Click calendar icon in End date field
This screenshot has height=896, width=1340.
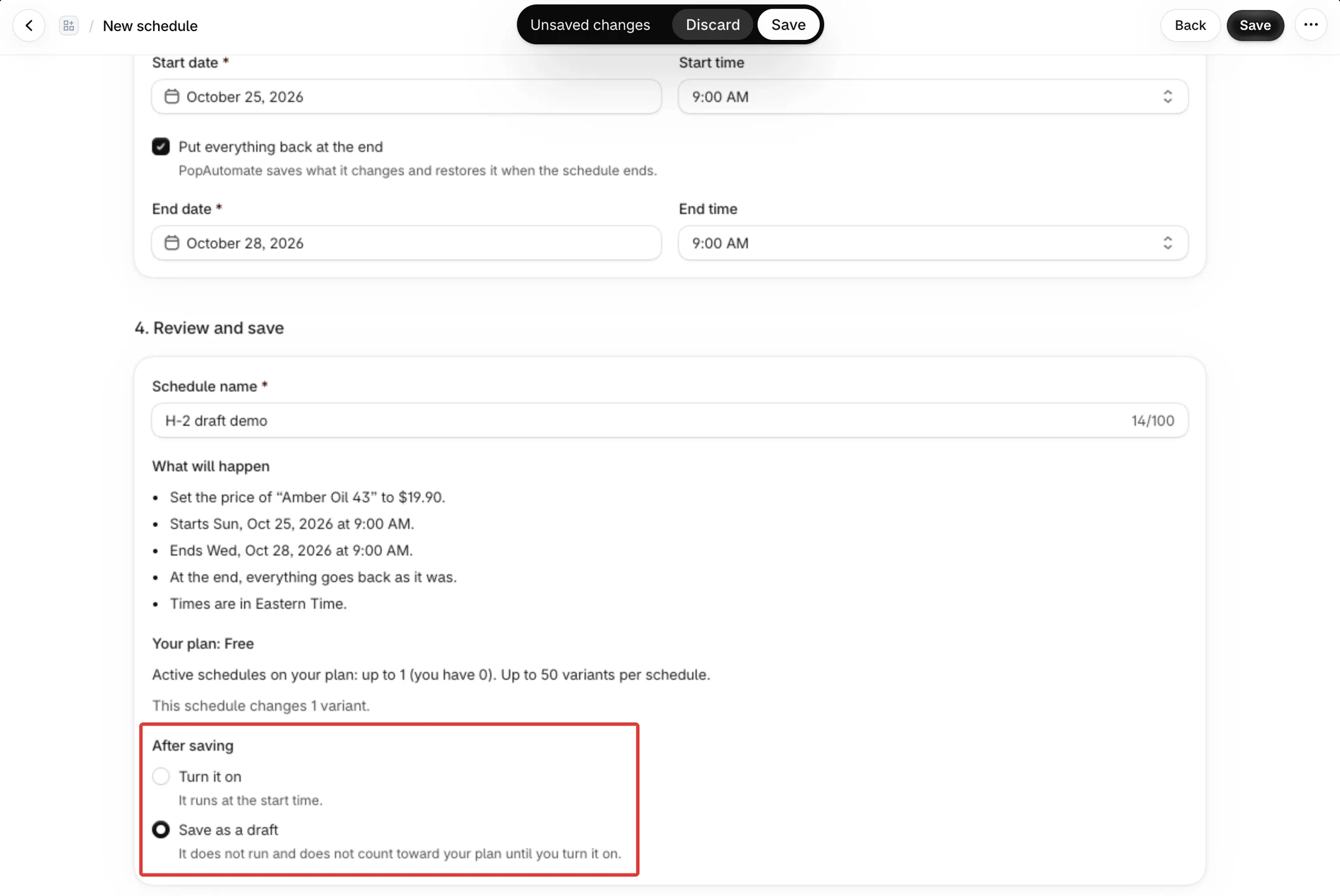pos(172,243)
